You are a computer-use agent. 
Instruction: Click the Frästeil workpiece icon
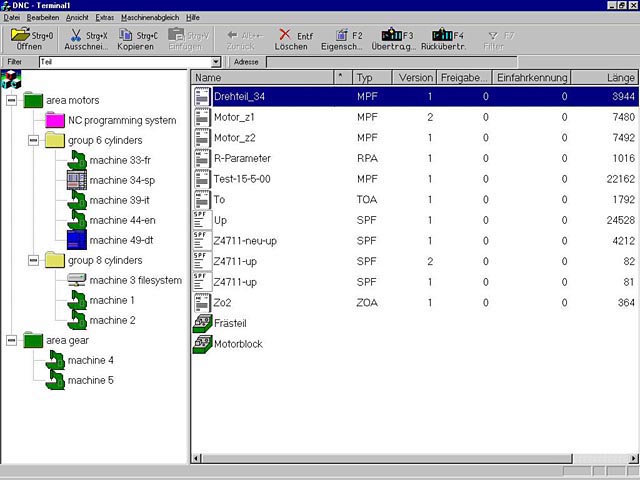click(202, 323)
